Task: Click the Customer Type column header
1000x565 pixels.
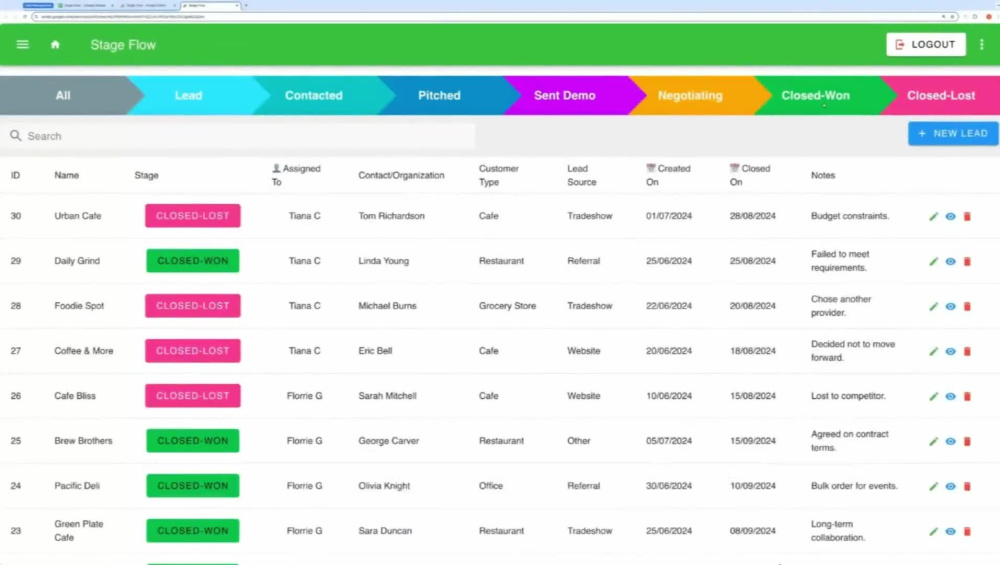Action: click(x=499, y=175)
